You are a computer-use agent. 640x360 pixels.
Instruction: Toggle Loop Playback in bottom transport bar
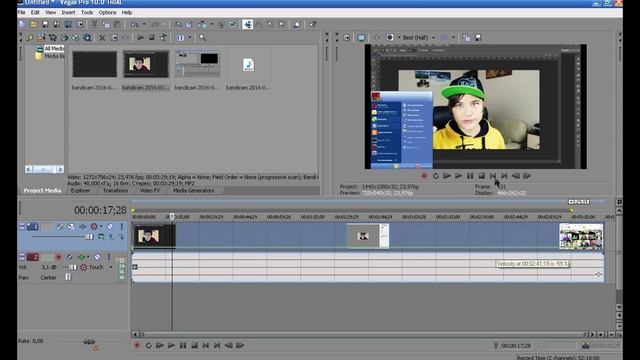148,345
